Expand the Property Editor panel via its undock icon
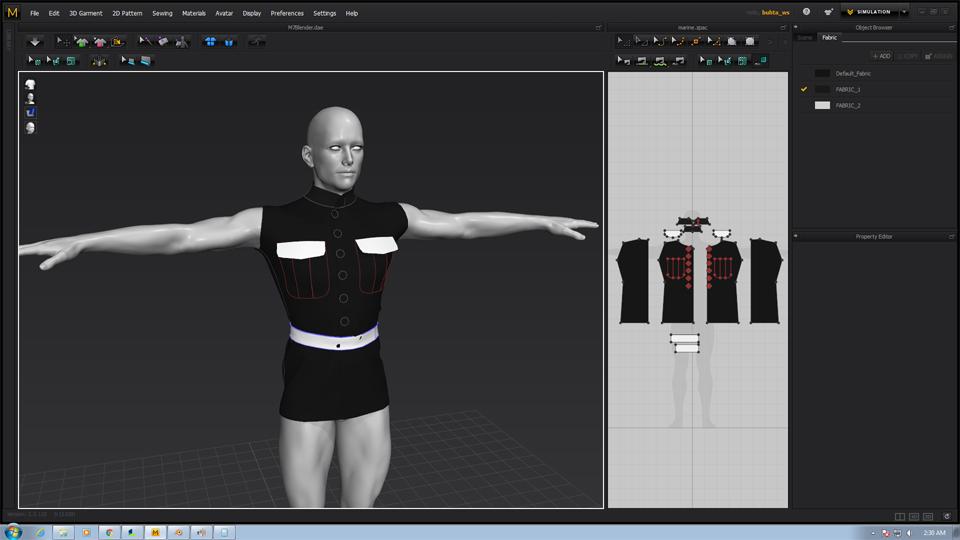 [952, 236]
